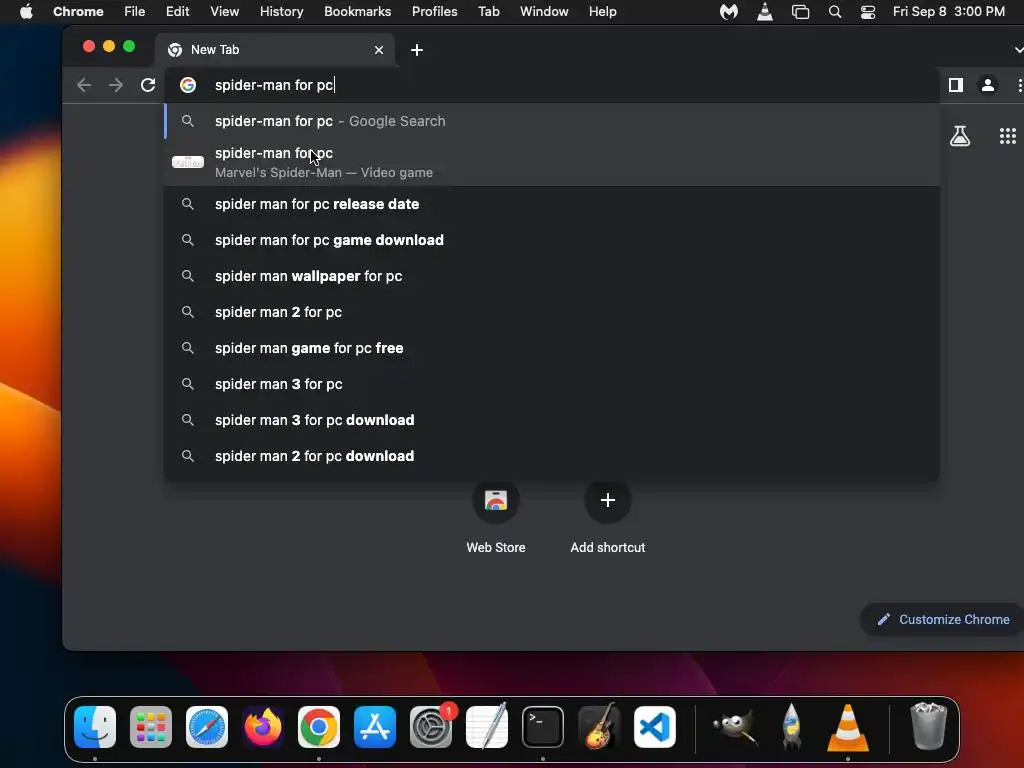
Task: Open GIMP from the Dock
Action: click(735, 726)
